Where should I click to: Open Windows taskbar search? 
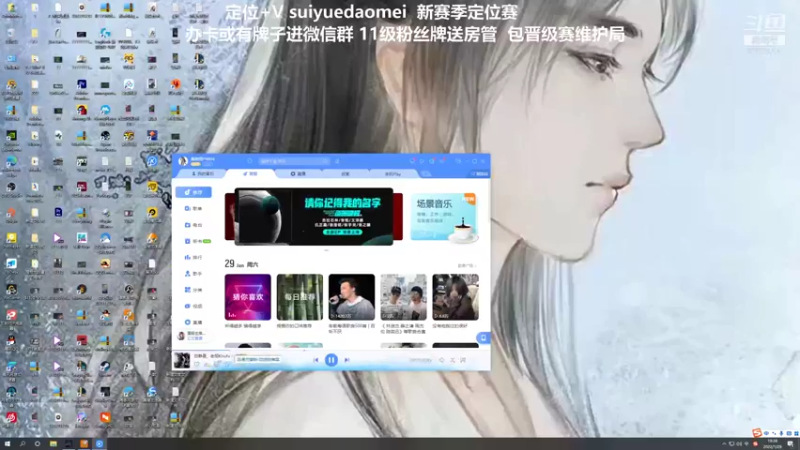[x=22, y=444]
